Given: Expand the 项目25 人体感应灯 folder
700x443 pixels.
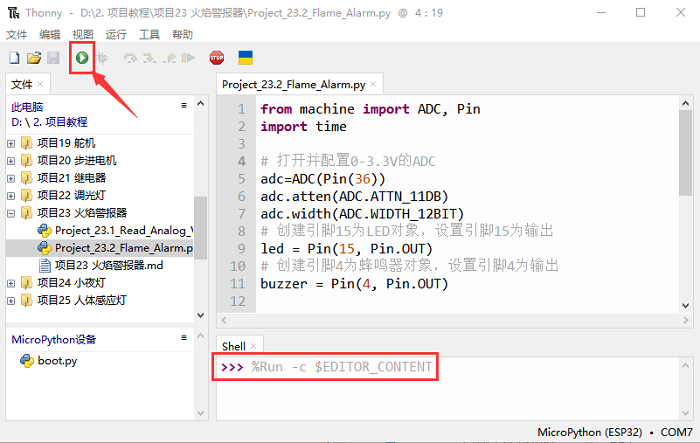Looking at the screenshot, I should pos(11,300).
